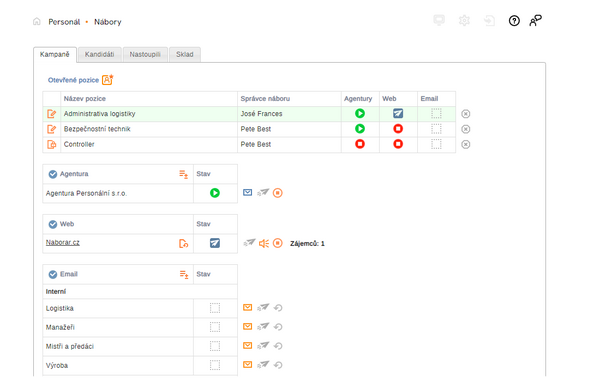Click Web sent status for Administrativa logistiky
The width and height of the screenshot is (600, 378).
point(398,113)
